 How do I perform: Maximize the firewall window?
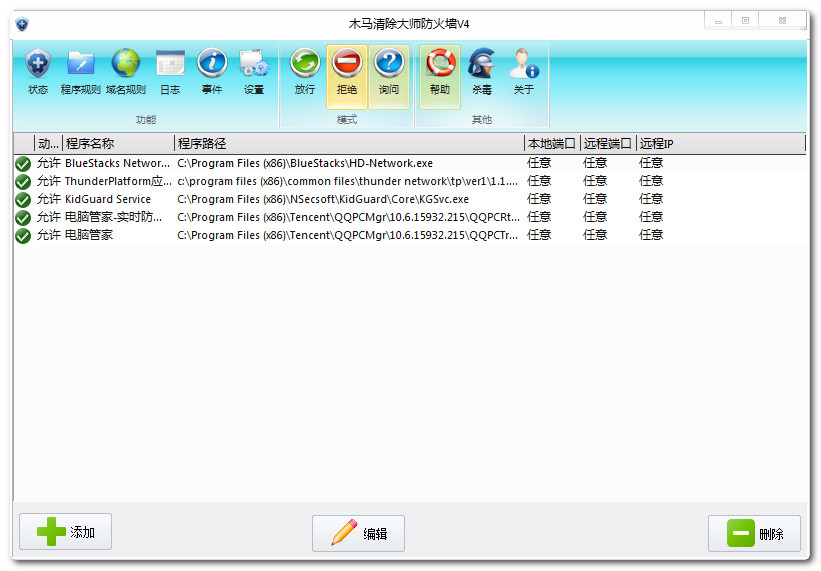[745, 20]
